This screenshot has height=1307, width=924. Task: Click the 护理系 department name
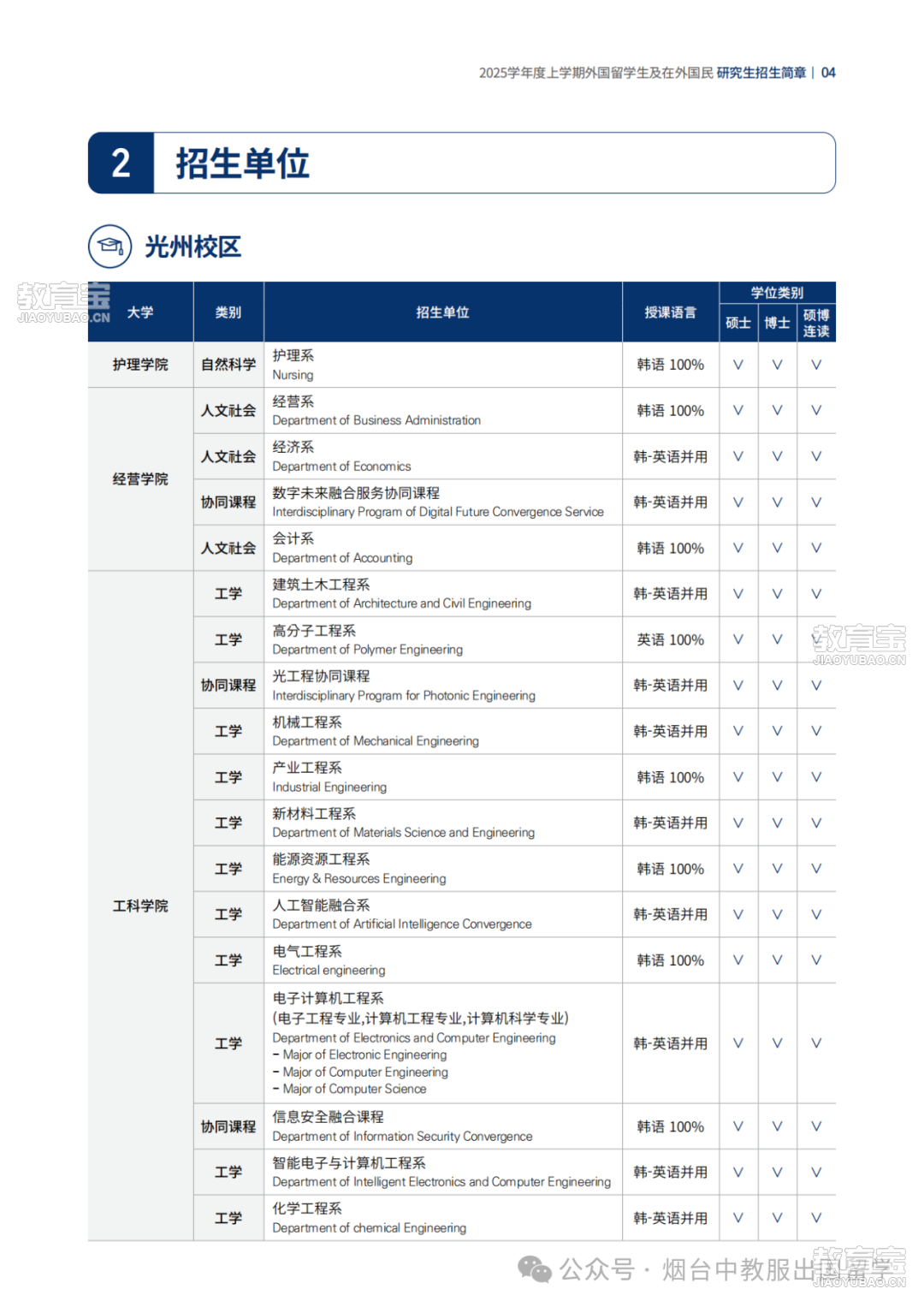point(293,355)
